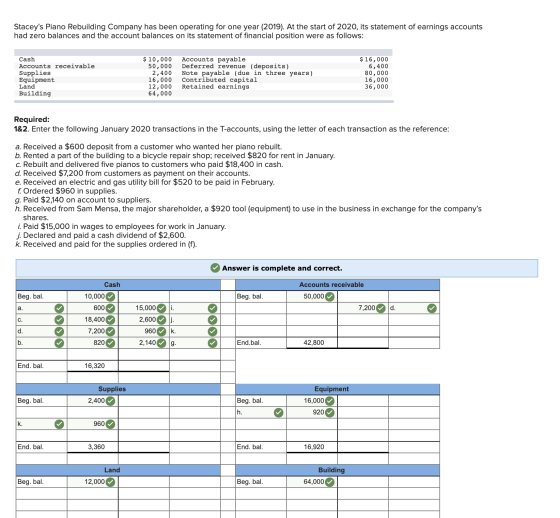The height and width of the screenshot is (518, 560).
Task: Click checkmark beside Land 12,000 balance
Action: click(x=111, y=482)
